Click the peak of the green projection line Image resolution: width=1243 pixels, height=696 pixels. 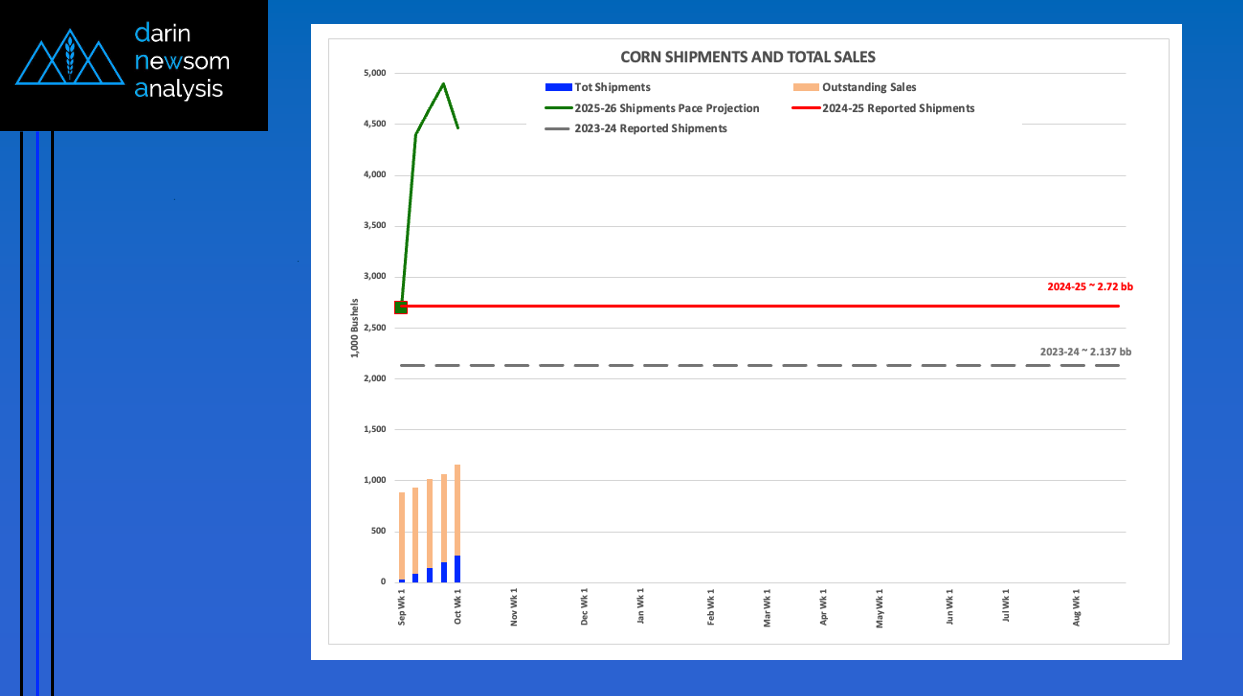[x=443, y=84]
